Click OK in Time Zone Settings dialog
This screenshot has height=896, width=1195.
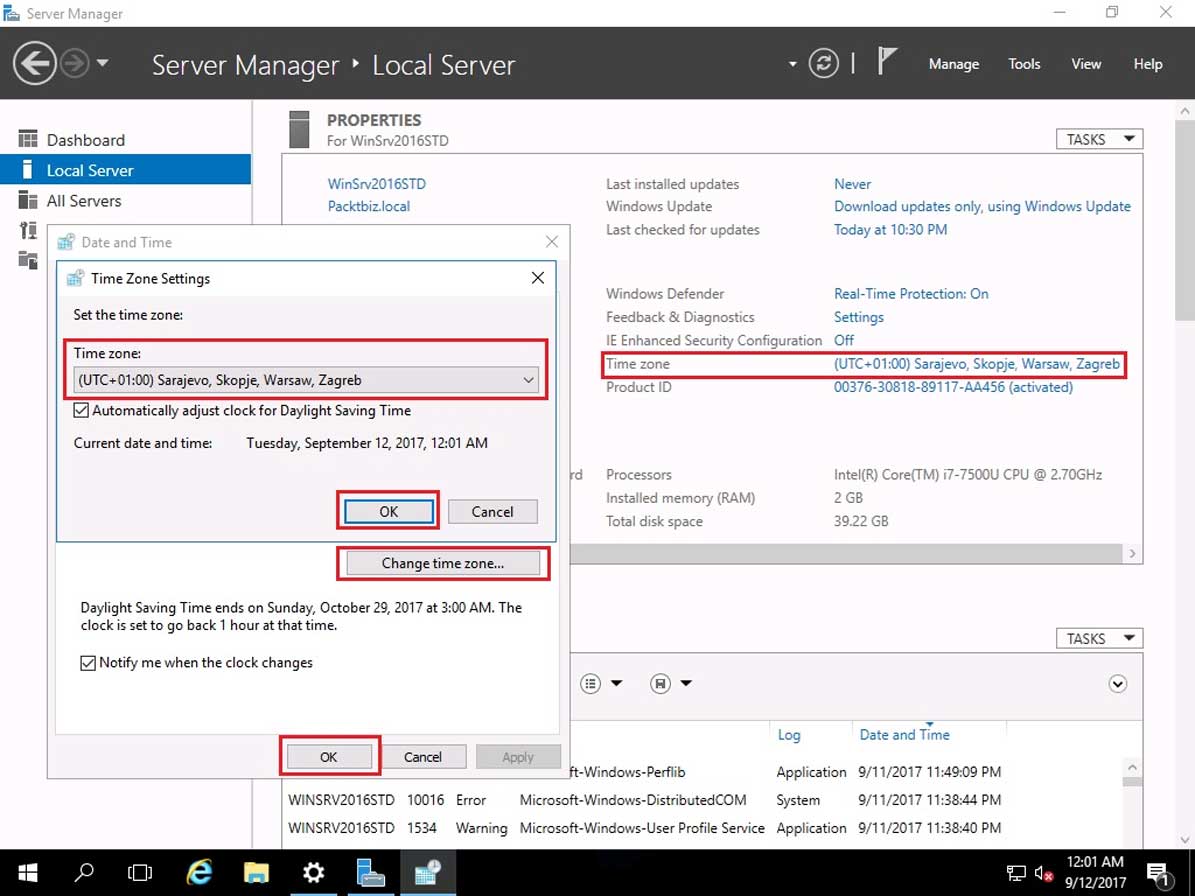click(388, 511)
